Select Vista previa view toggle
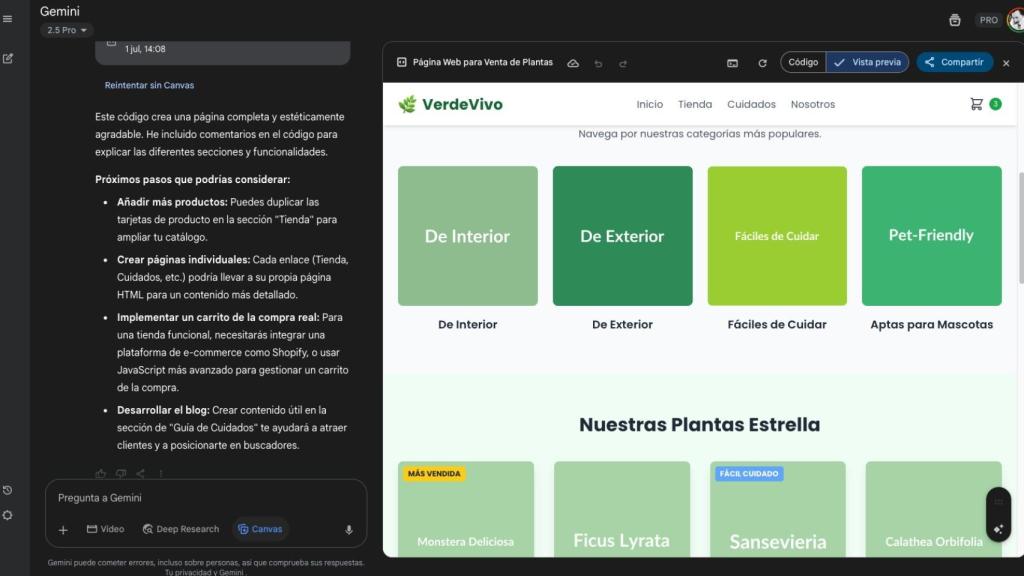Screen dimensions: 1024x576 coord(867,62)
